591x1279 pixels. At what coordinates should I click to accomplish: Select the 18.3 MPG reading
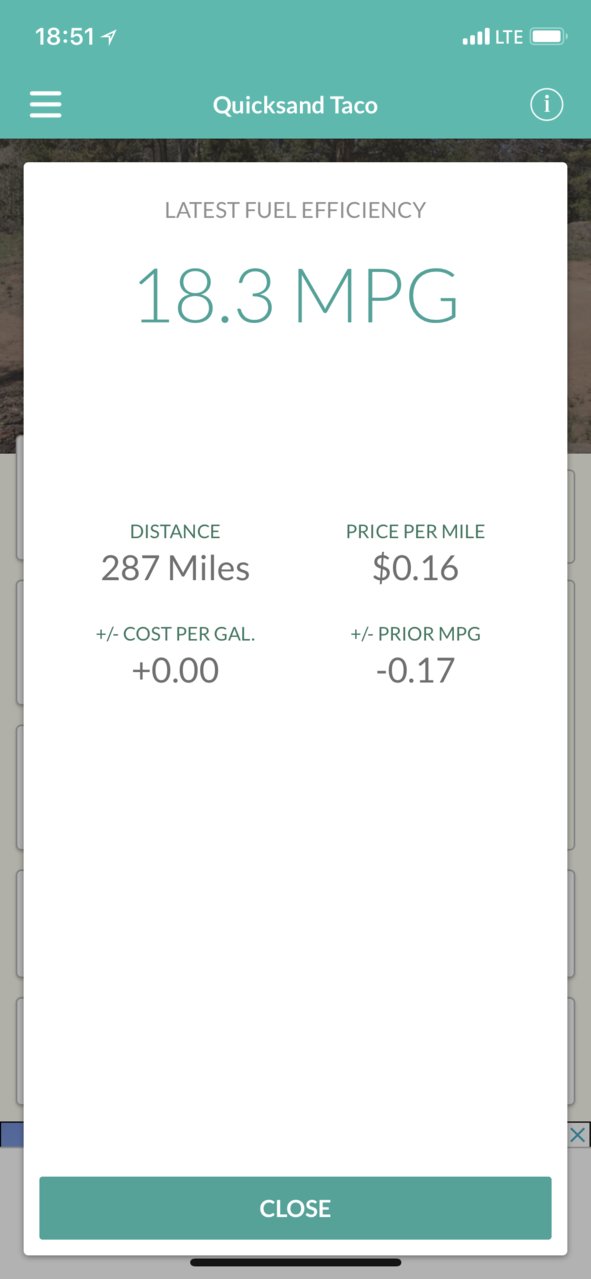tap(297, 296)
